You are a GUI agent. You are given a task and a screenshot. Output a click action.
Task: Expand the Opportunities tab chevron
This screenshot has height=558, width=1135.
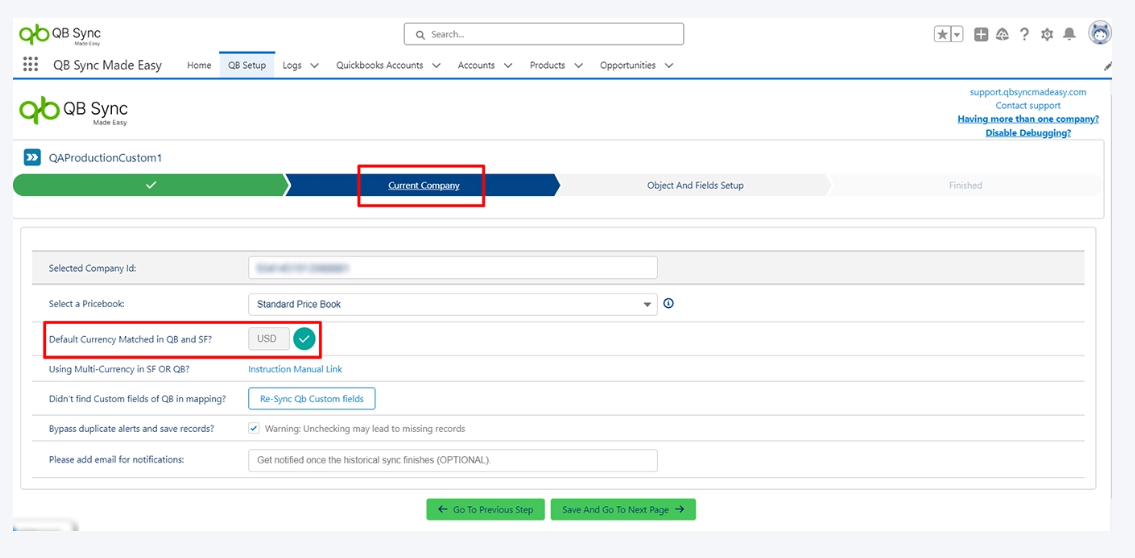coord(669,65)
